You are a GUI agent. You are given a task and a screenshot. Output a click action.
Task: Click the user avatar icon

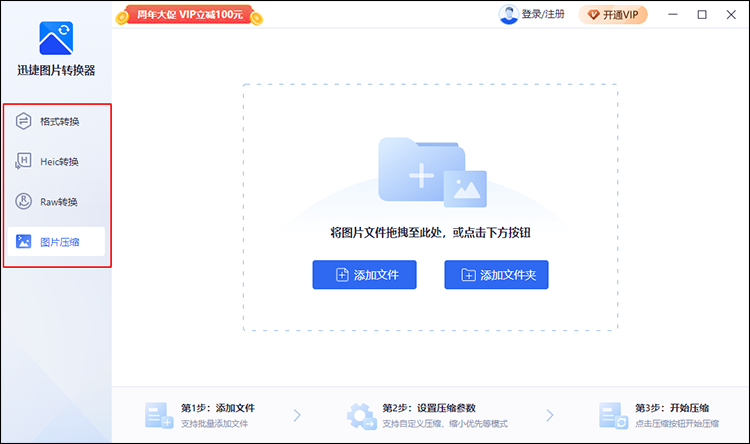click(508, 15)
